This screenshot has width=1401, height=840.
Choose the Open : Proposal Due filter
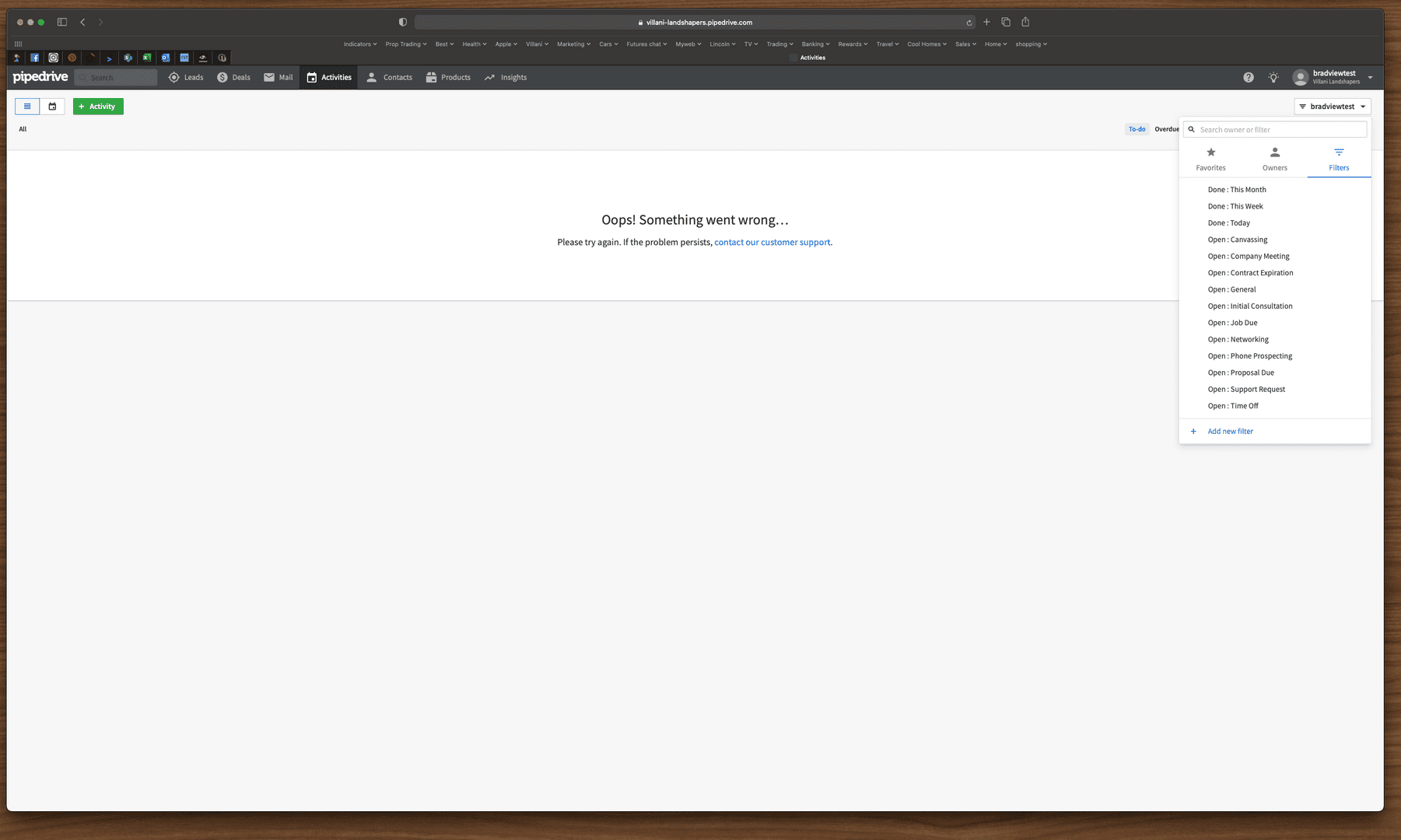(x=1275, y=373)
